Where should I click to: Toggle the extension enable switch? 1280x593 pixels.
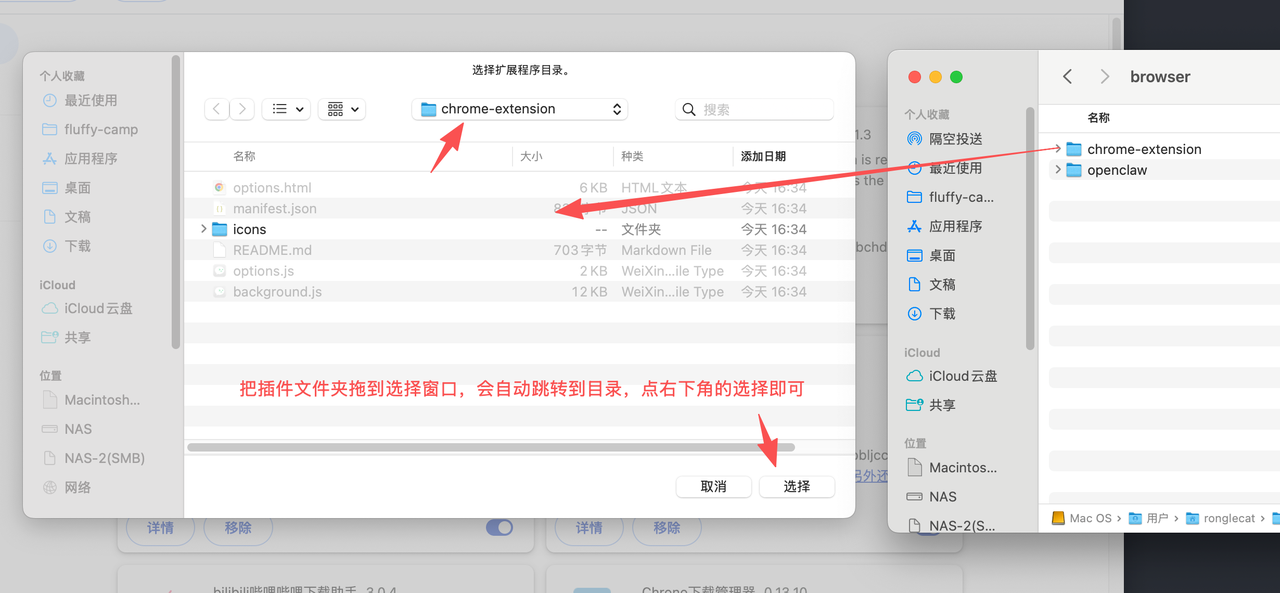499,527
